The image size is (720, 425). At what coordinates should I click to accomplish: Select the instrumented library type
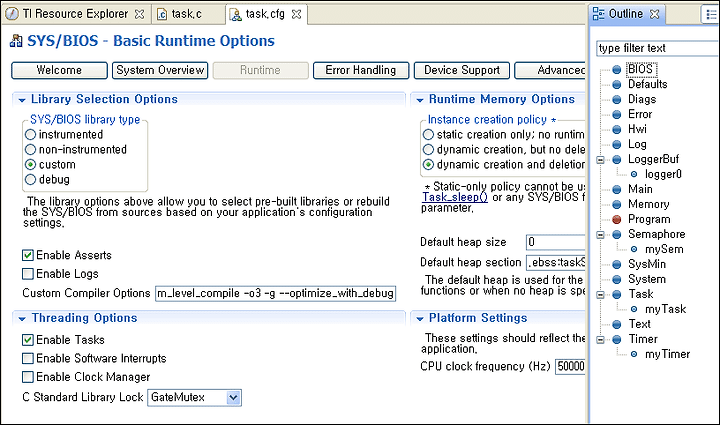(x=30, y=134)
